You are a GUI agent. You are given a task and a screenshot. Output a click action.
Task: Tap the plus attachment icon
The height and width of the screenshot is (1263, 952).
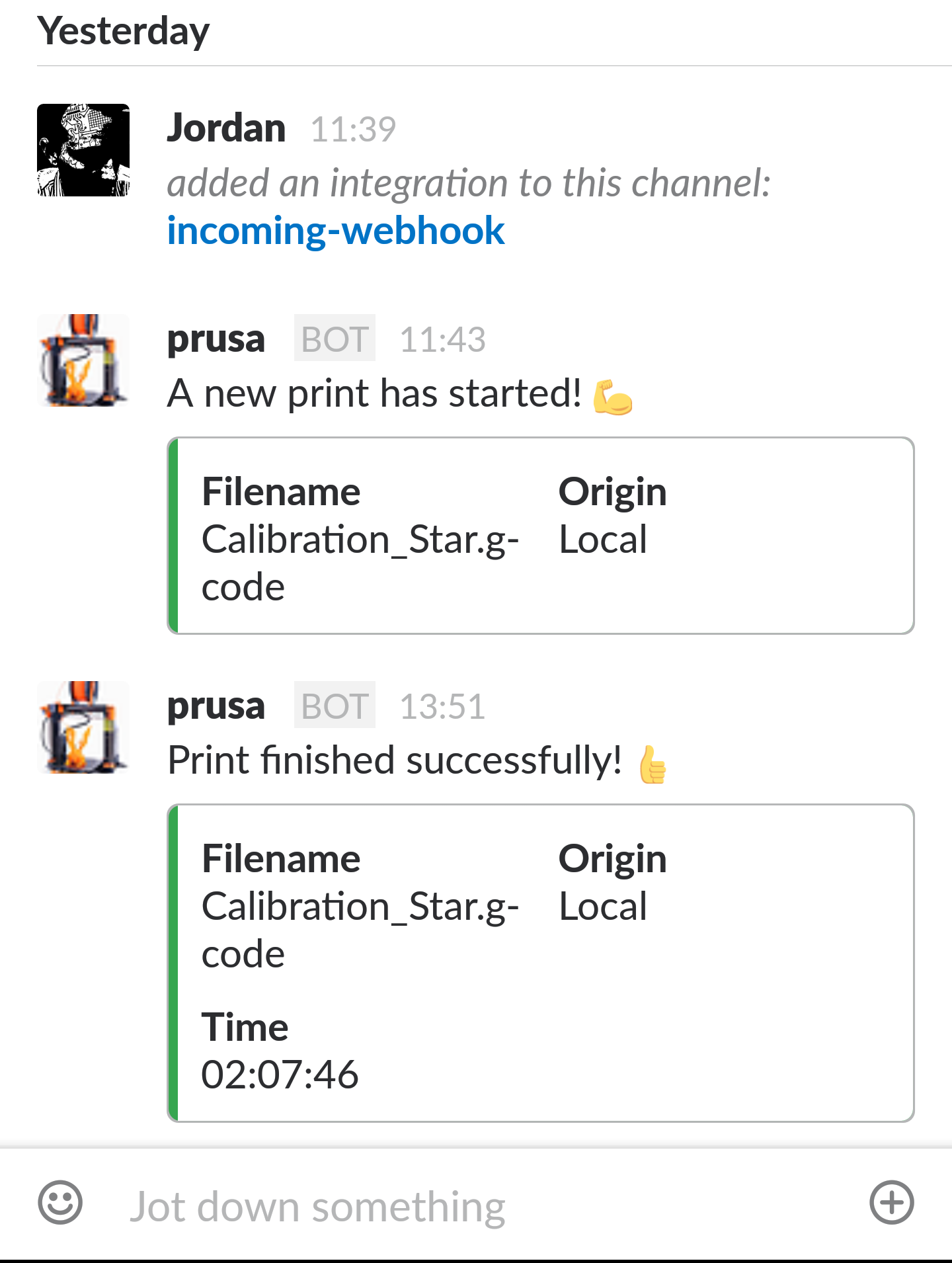[x=891, y=1202]
